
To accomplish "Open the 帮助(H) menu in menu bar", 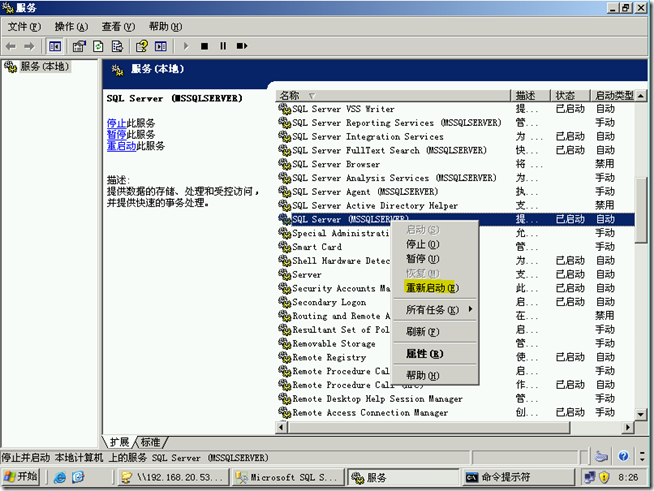I will click(x=166, y=27).
